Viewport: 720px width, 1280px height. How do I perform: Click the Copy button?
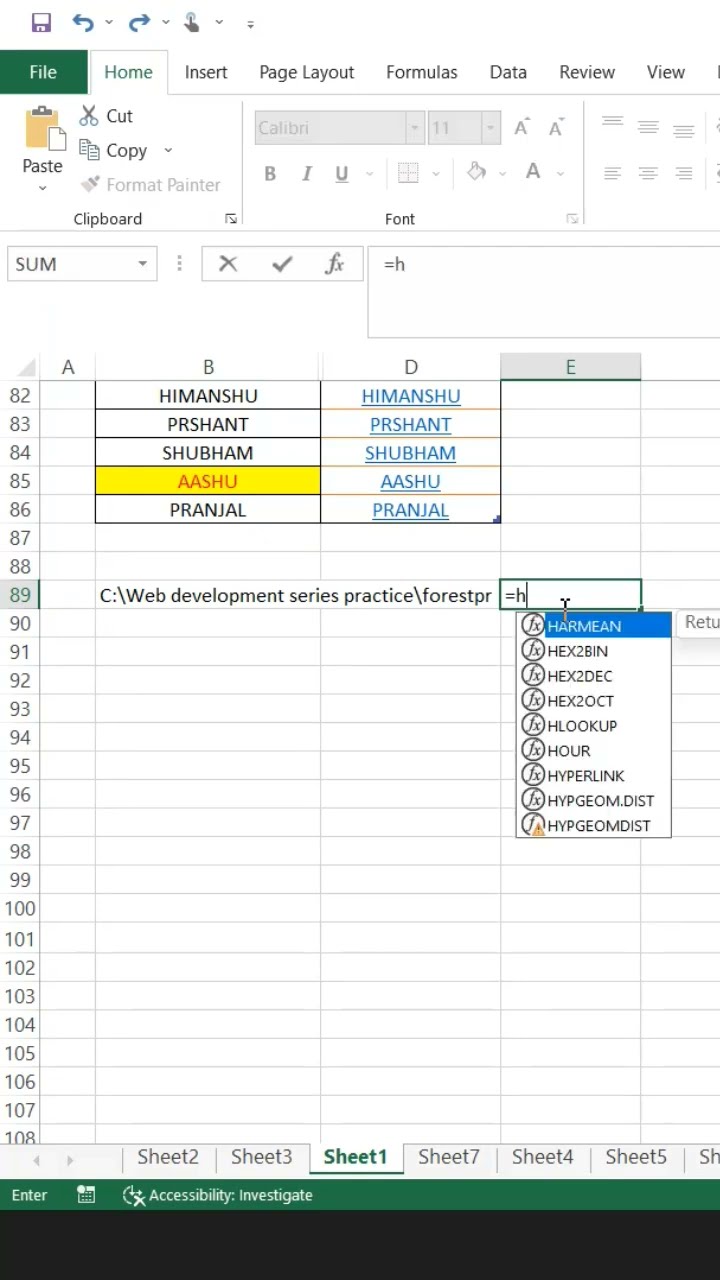(113, 150)
